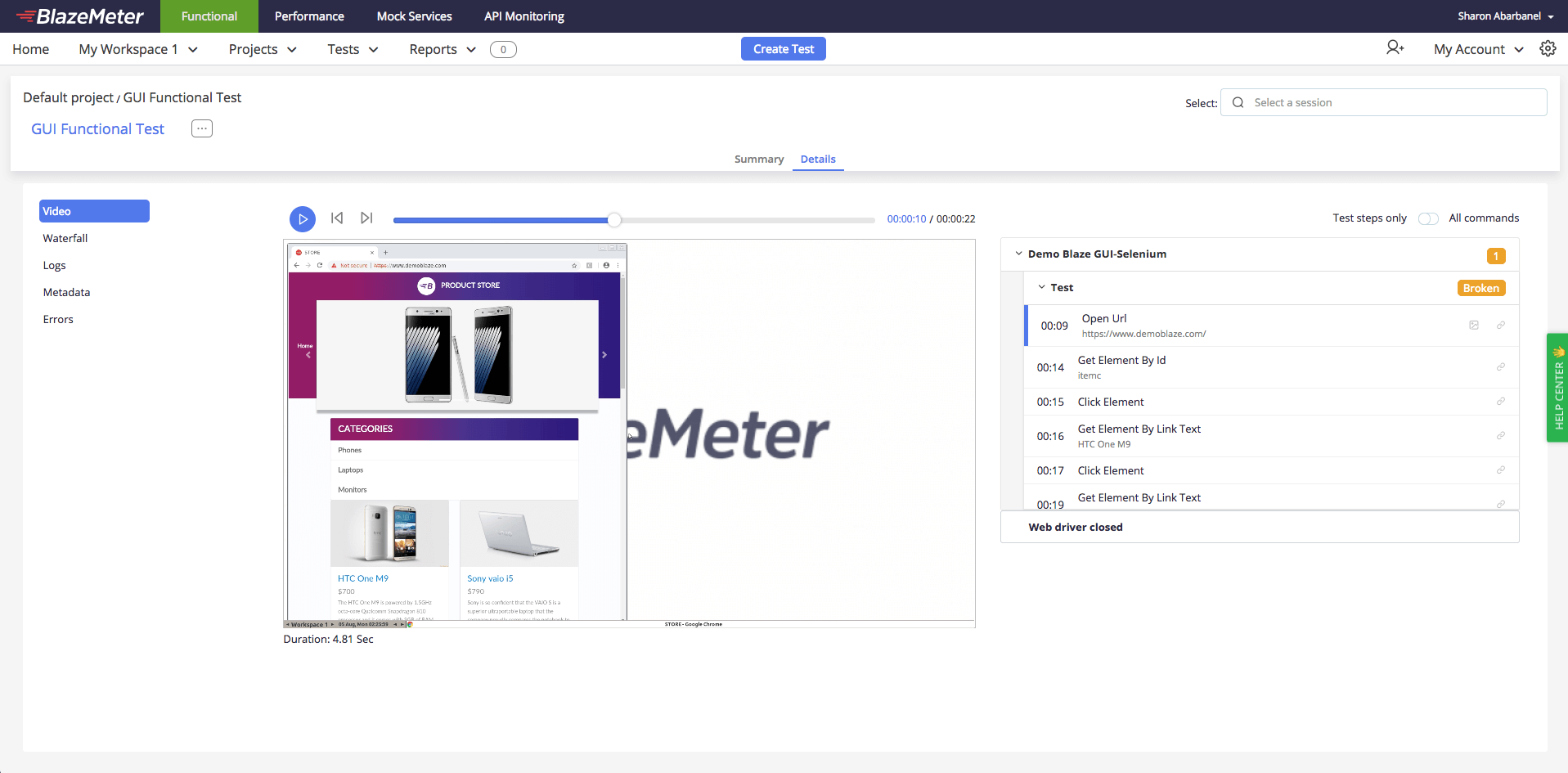1568x773 pixels.
Task: Select the 00:15 Click Element step
Action: coord(1272,402)
